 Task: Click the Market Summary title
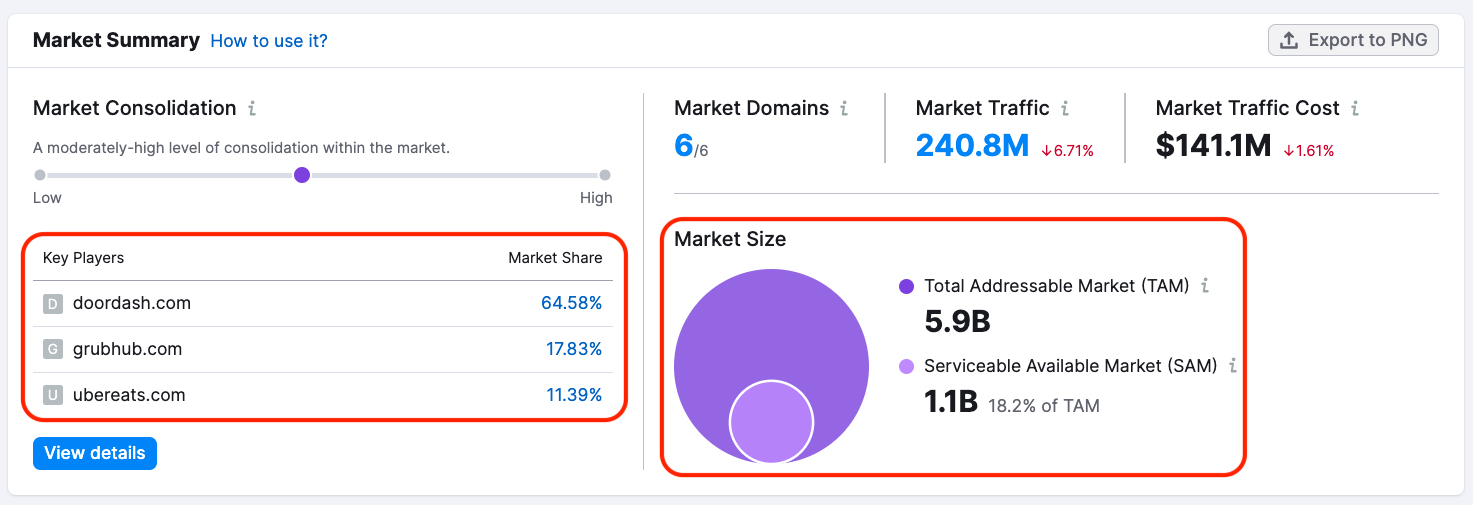coord(116,40)
